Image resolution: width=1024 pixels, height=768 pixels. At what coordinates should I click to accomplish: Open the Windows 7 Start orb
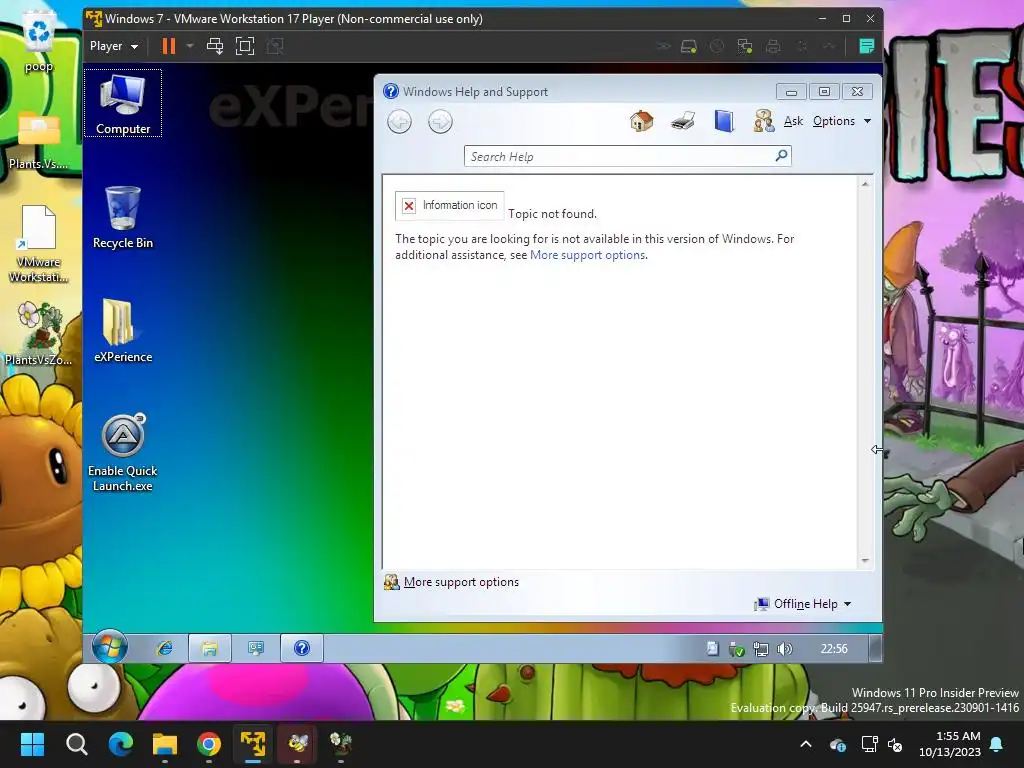tap(110, 648)
